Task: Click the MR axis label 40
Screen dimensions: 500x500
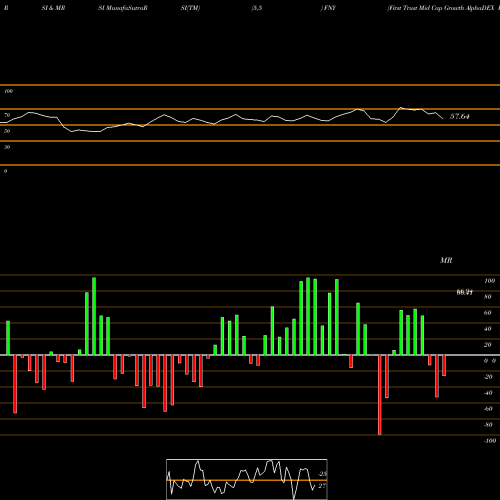Action: 488,329
